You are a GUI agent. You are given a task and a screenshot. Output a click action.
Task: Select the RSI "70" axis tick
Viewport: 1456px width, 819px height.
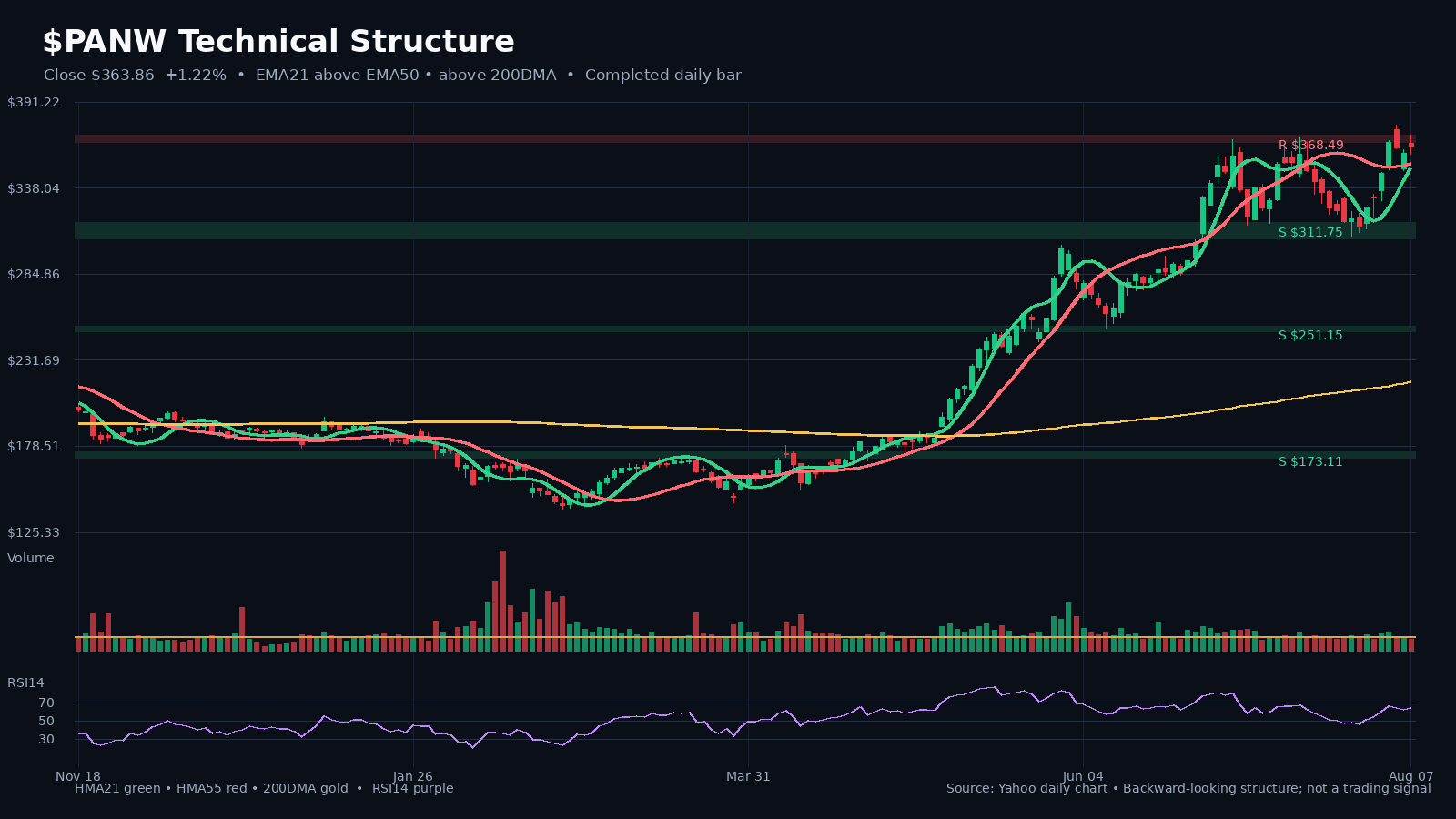click(46, 703)
